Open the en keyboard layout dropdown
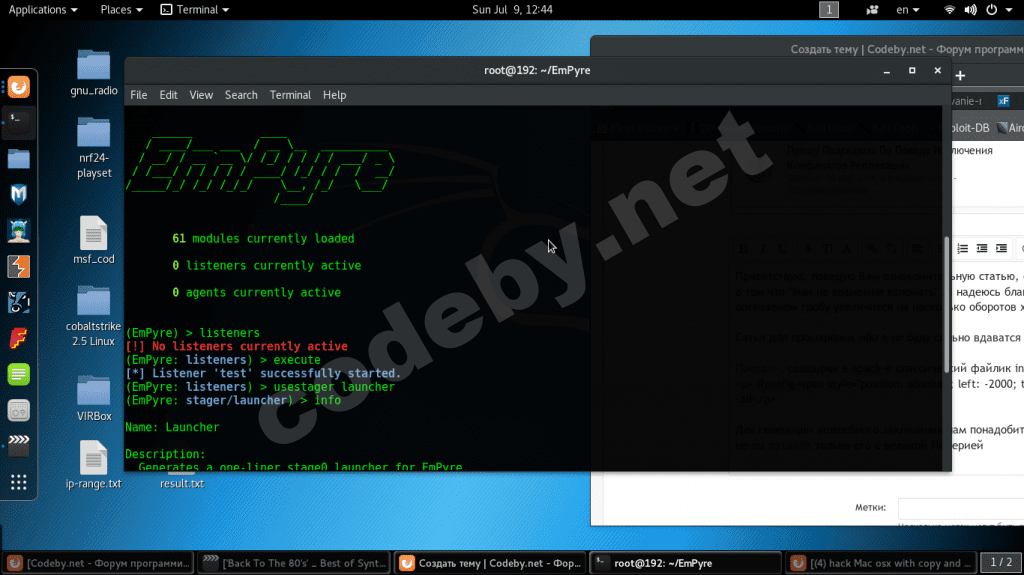The height and width of the screenshot is (575, 1024). [x=907, y=10]
